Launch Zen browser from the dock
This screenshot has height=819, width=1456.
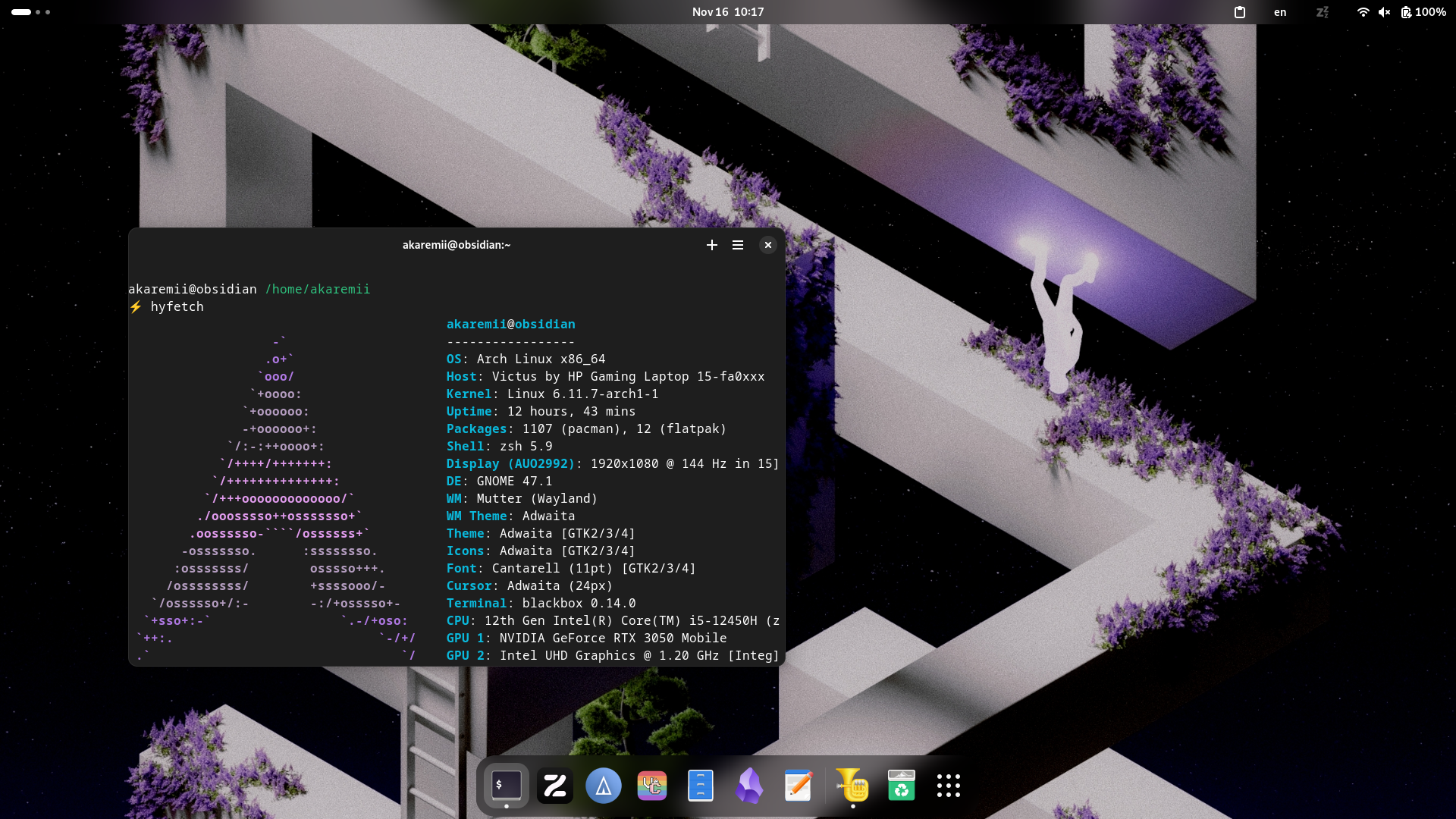554,786
